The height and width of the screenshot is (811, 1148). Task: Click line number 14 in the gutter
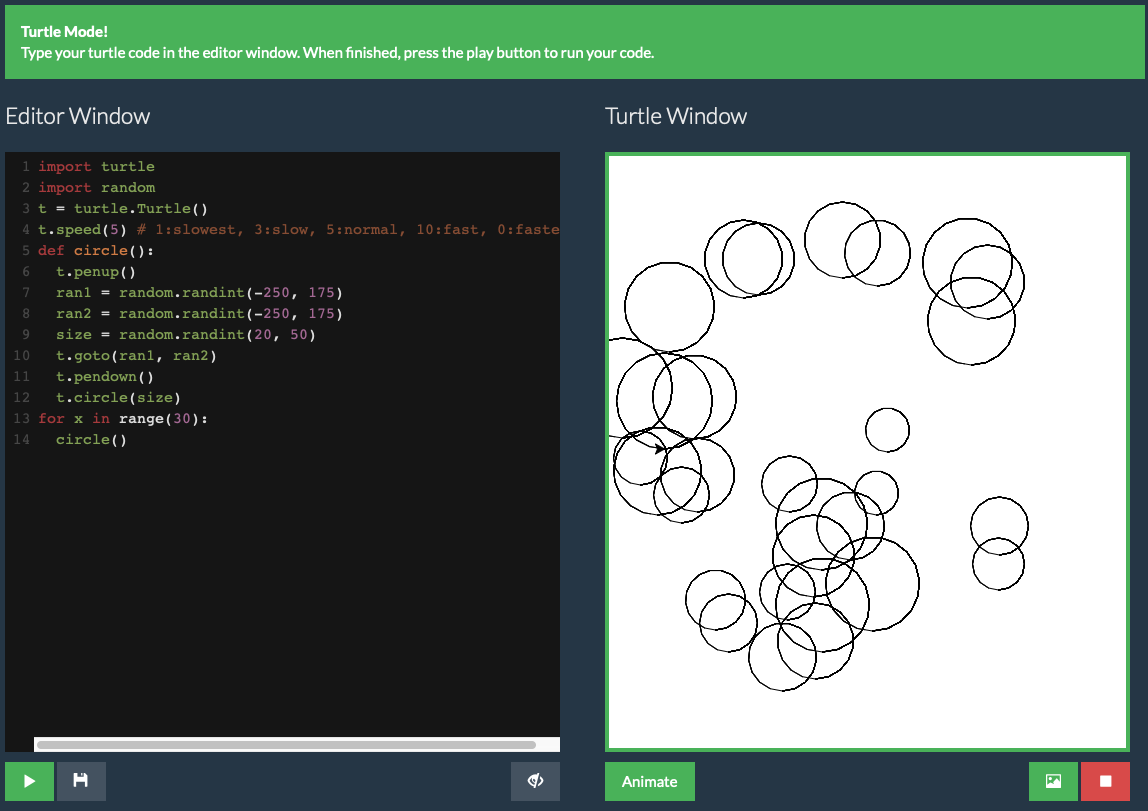(x=22, y=440)
